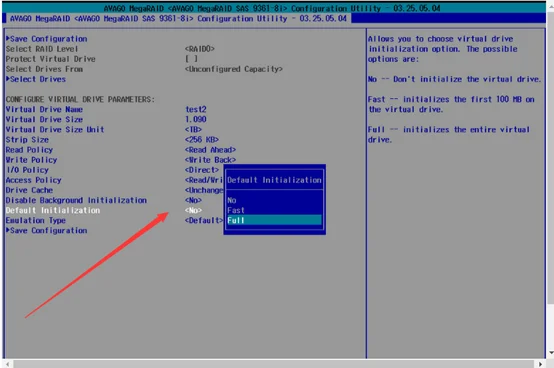Click the horizontal scrollbar right arrow

click(540, 364)
